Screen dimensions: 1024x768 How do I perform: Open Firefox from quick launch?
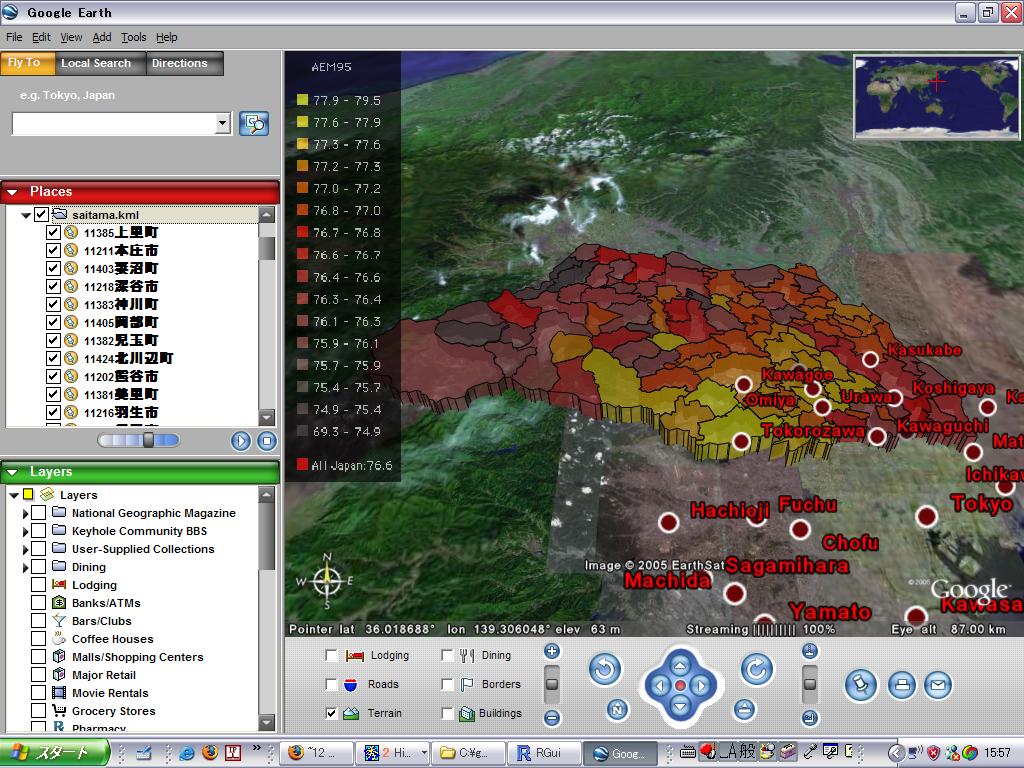[x=210, y=753]
